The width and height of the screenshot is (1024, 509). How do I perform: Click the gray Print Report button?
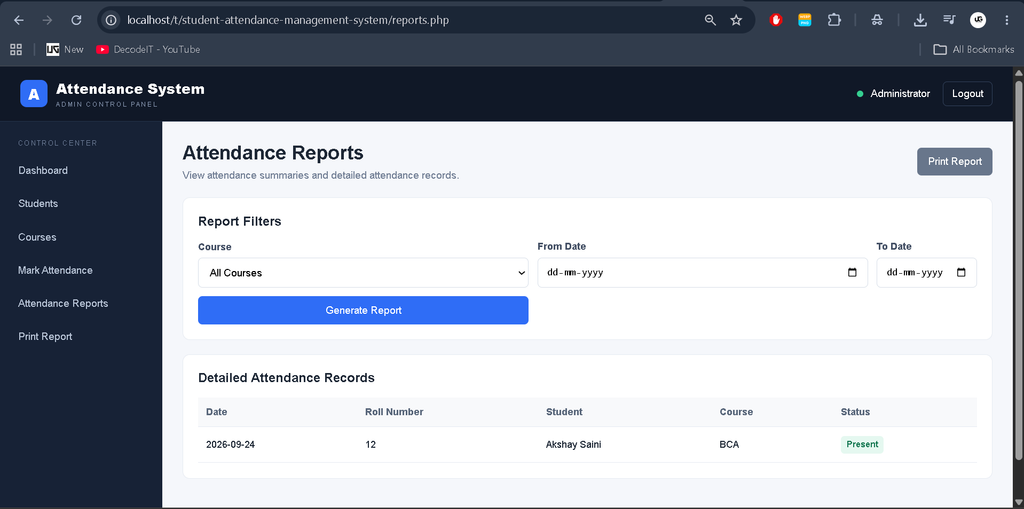[x=955, y=161]
